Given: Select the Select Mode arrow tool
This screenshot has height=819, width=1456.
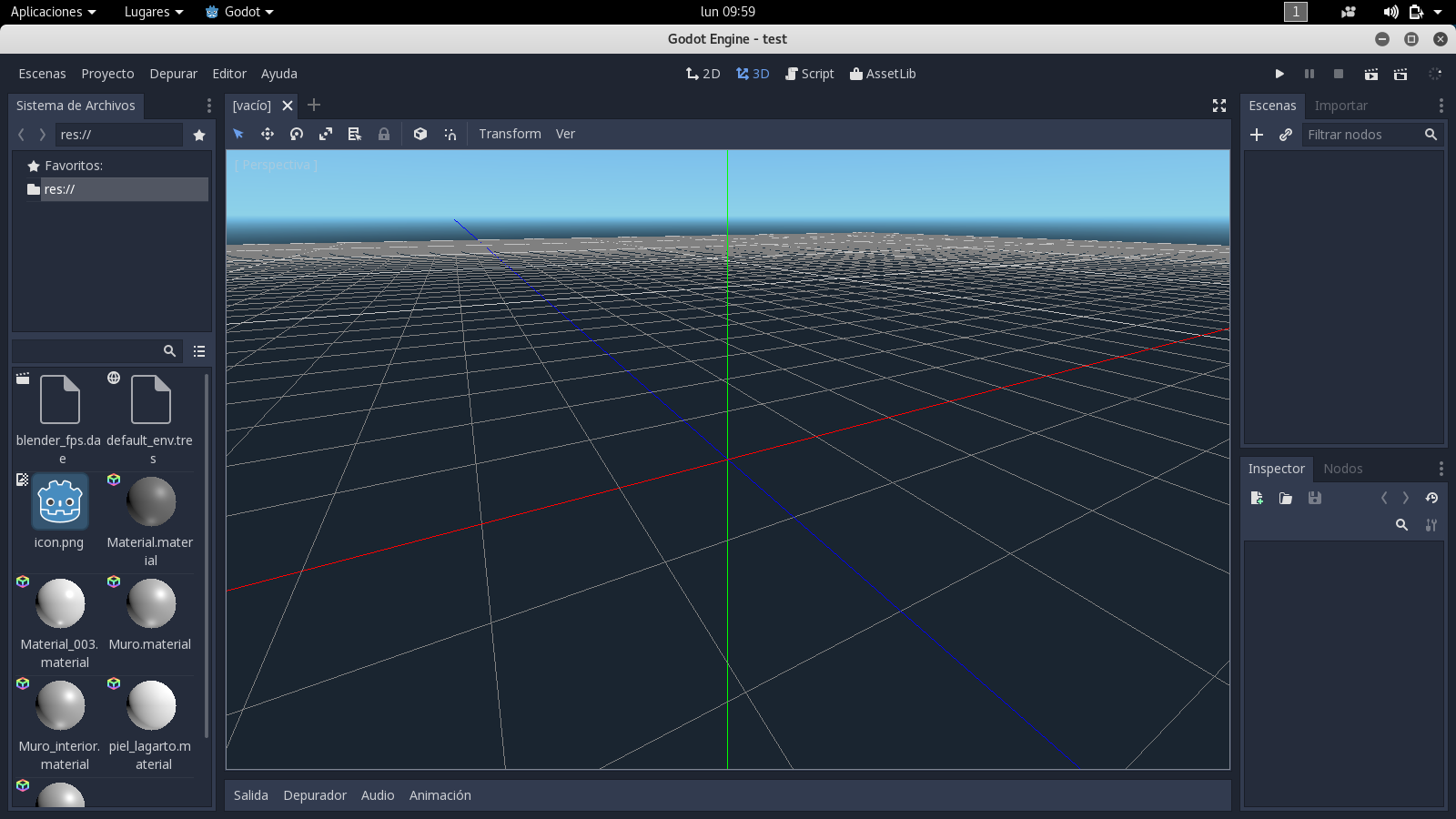Looking at the screenshot, I should click(x=238, y=134).
